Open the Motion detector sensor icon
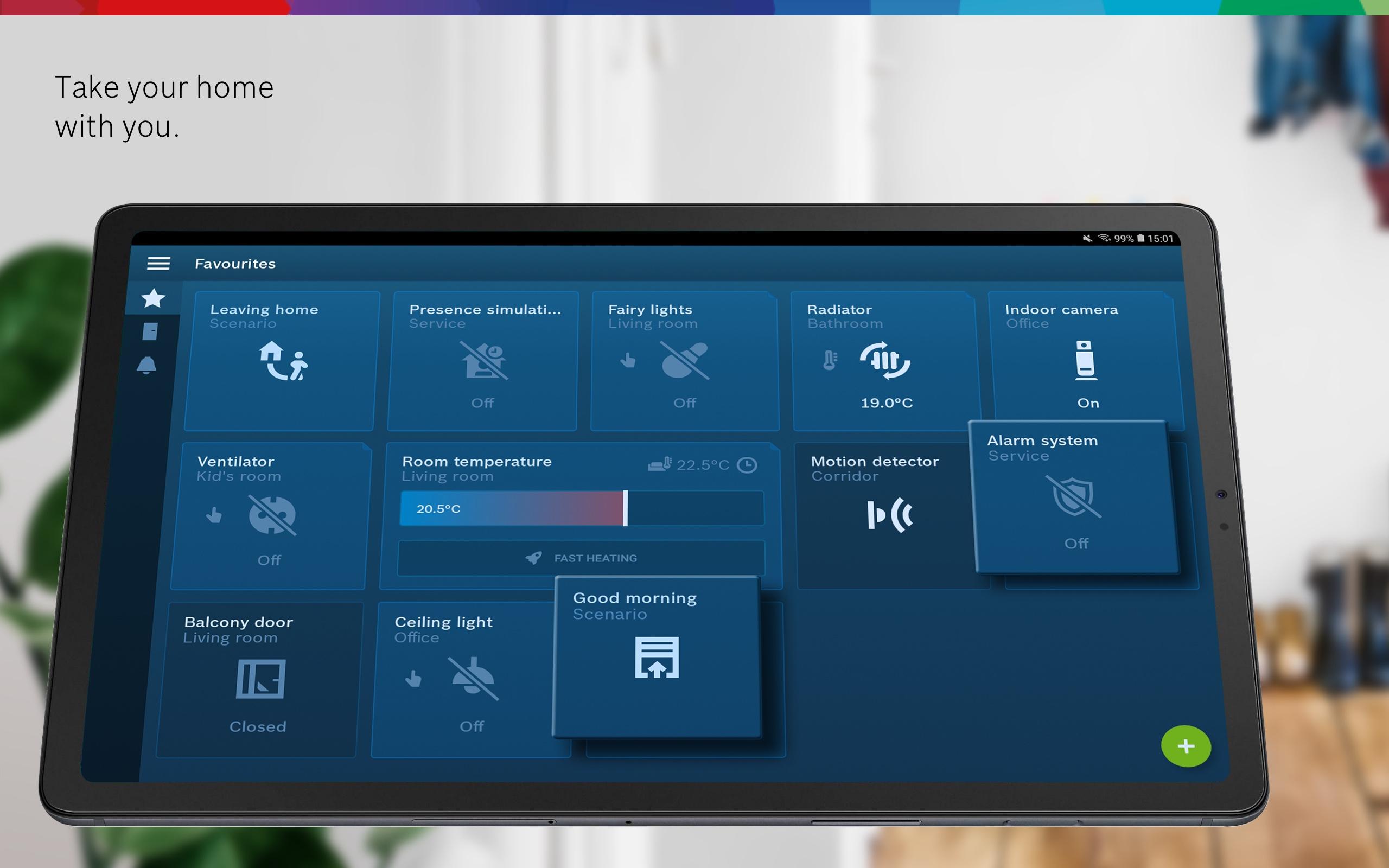This screenshot has height=868, width=1389. (890, 515)
